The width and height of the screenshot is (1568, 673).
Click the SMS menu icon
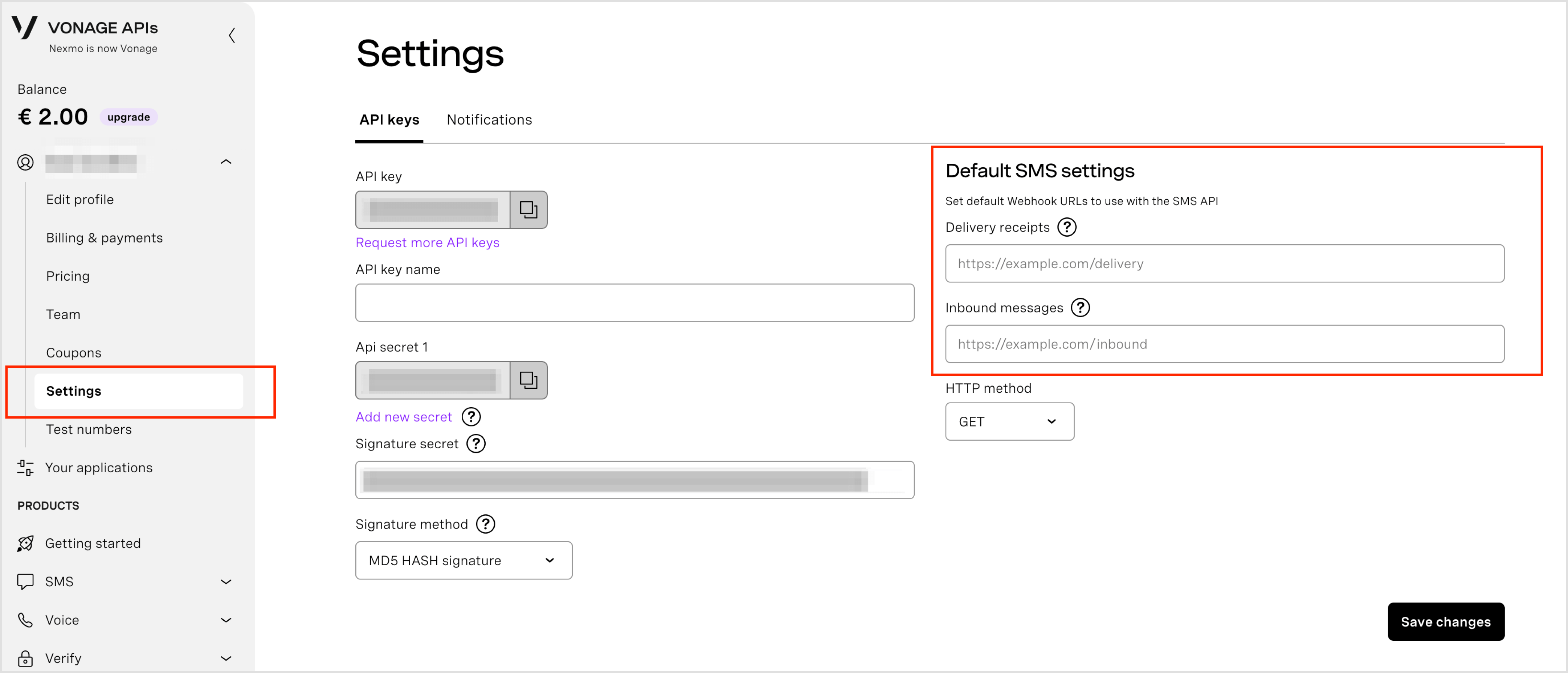click(26, 581)
